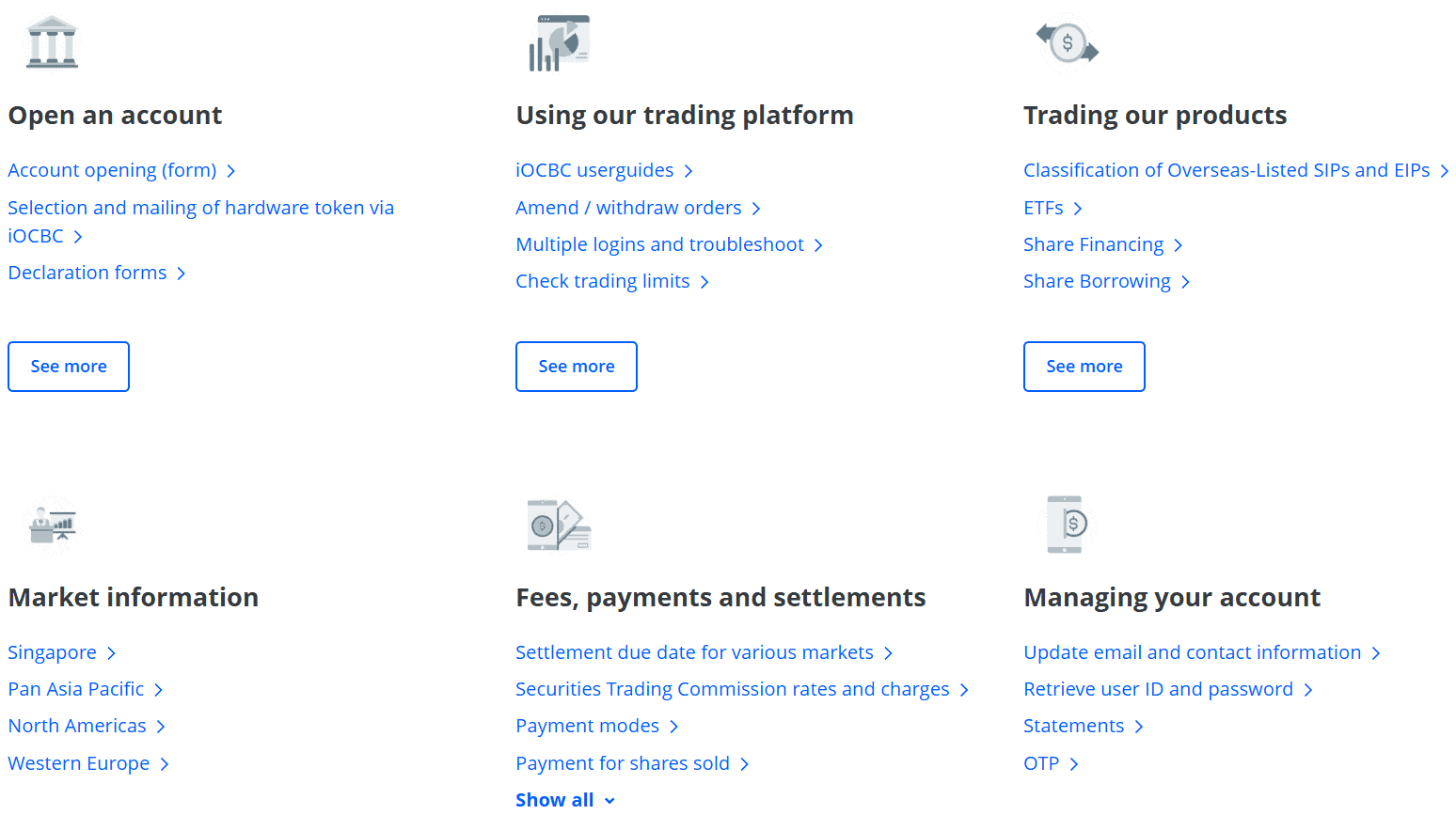Click See more under Open an account
1456x815 pixels.
point(69,367)
